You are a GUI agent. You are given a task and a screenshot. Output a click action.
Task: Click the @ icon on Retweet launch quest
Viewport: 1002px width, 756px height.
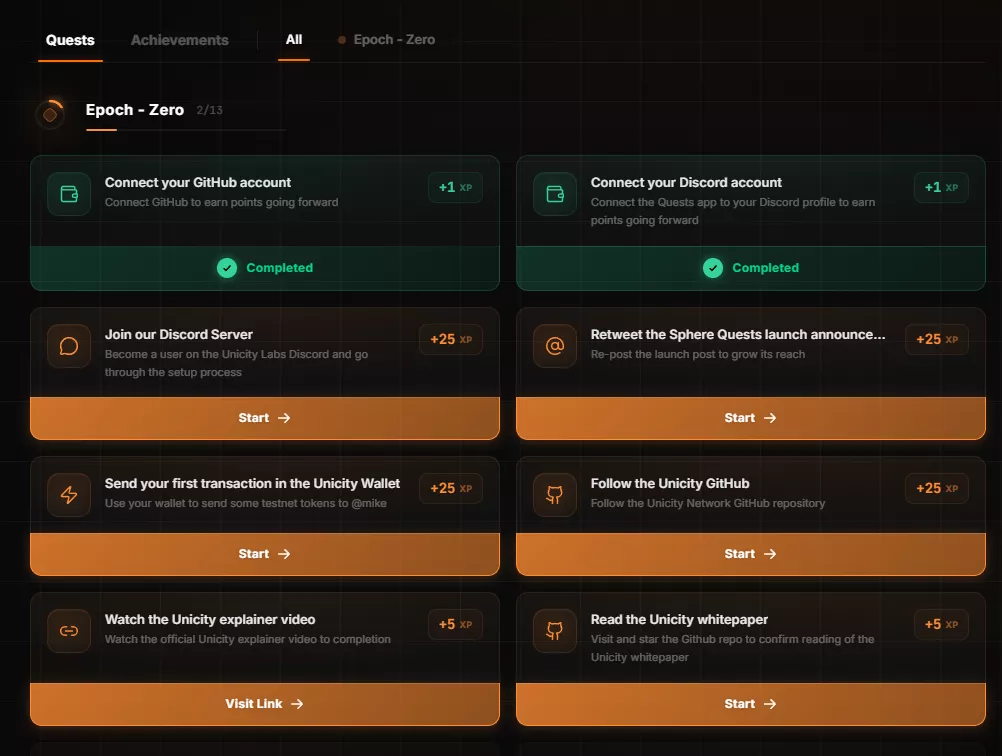pyautogui.click(x=555, y=346)
